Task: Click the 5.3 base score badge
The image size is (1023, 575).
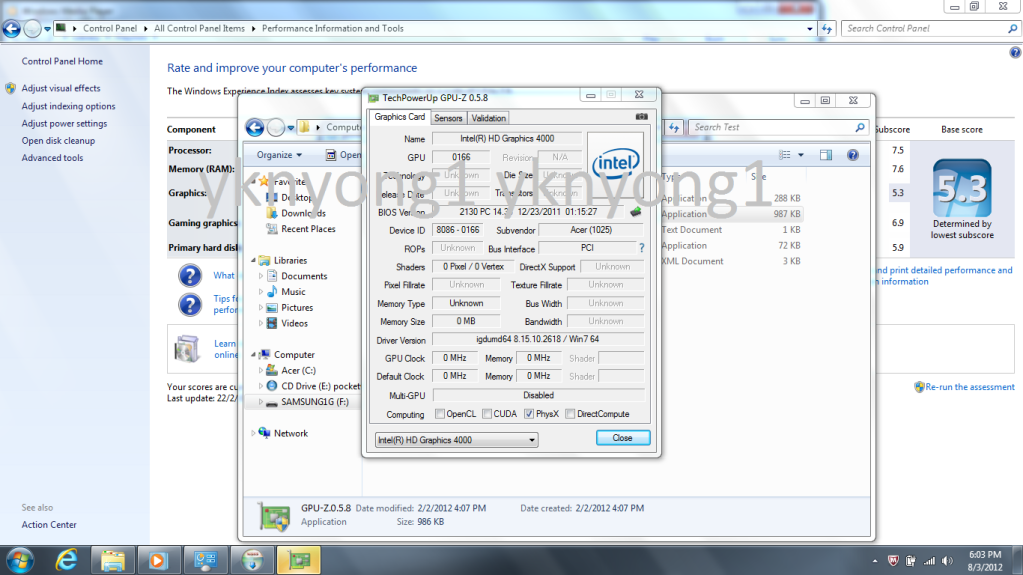Action: [x=962, y=188]
